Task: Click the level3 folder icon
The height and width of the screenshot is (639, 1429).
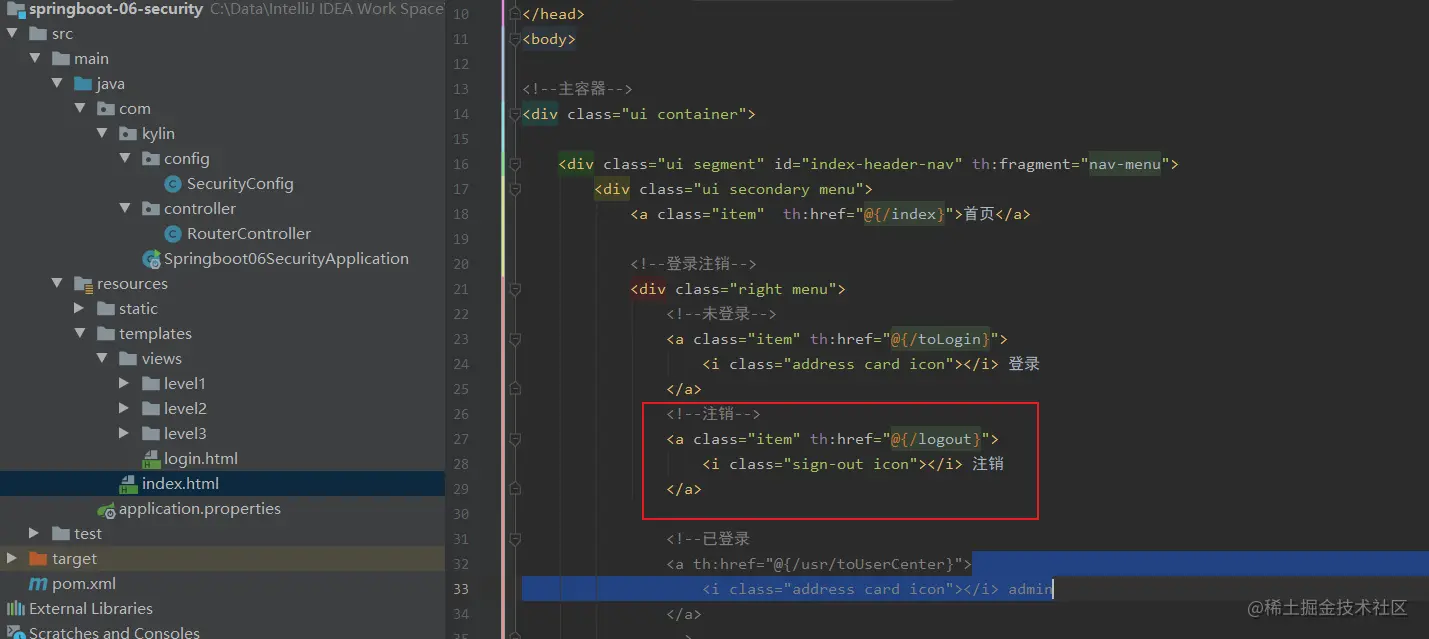Action: point(151,434)
